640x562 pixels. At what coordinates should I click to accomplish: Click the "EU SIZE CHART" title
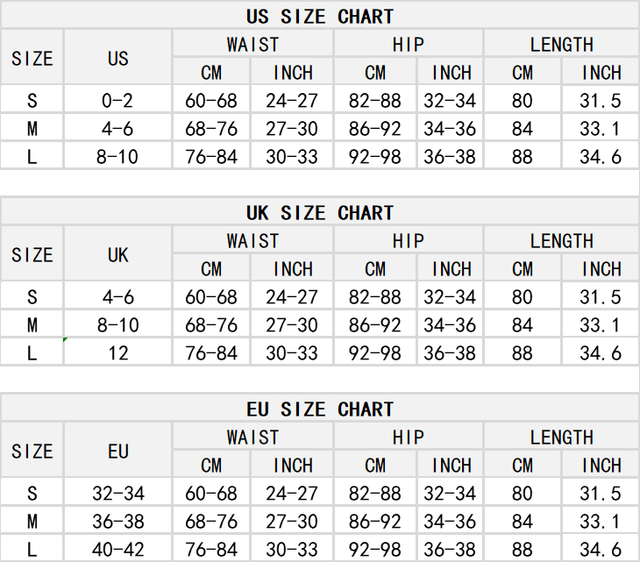[320, 409]
